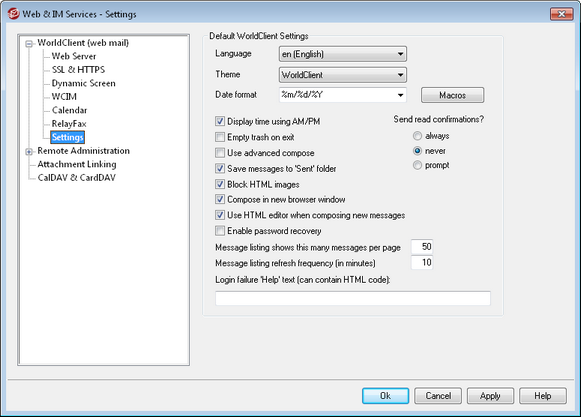Select 'prompt' read confirmation option
This screenshot has width=581, height=417.
tap(417, 165)
